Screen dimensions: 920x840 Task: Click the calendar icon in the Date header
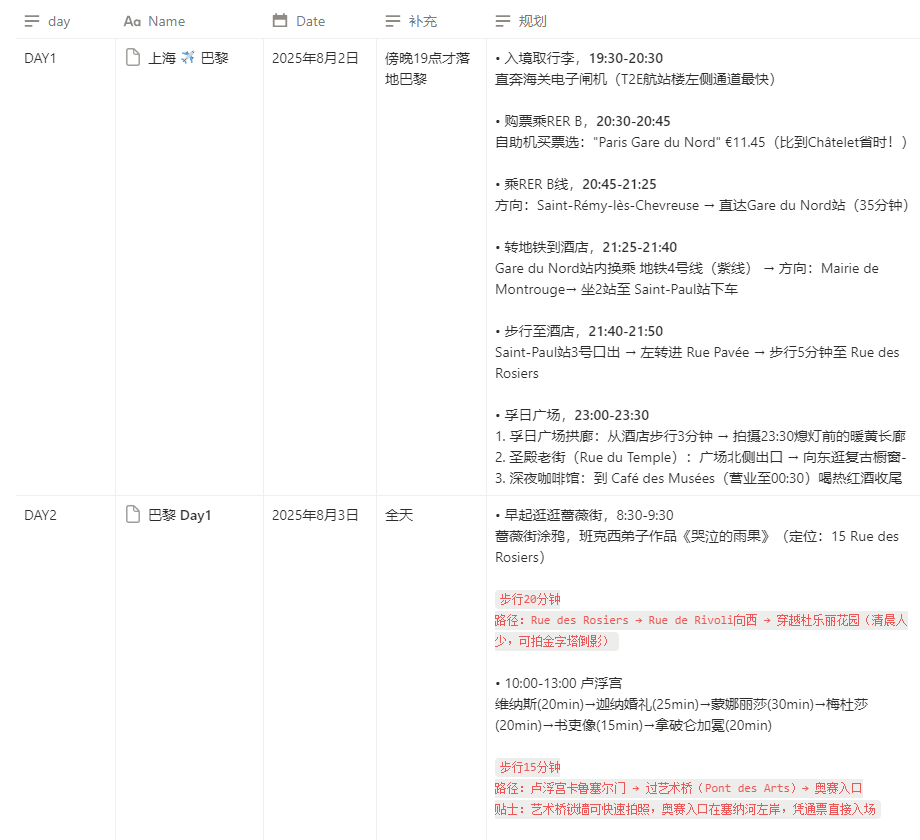pos(280,21)
